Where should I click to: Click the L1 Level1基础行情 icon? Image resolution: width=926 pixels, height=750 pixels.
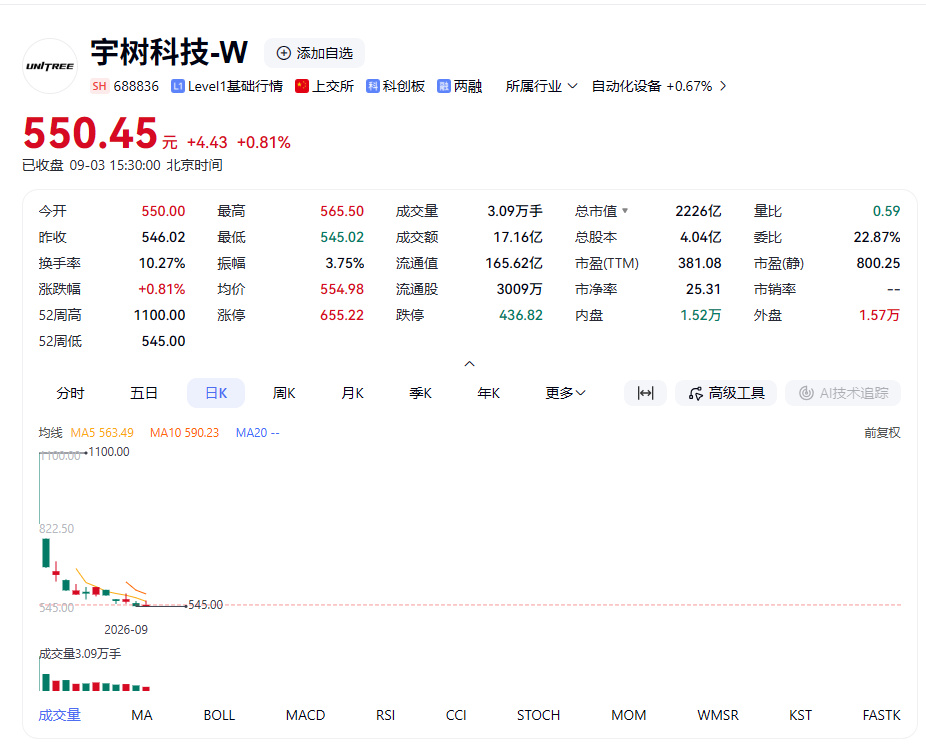click(x=177, y=86)
